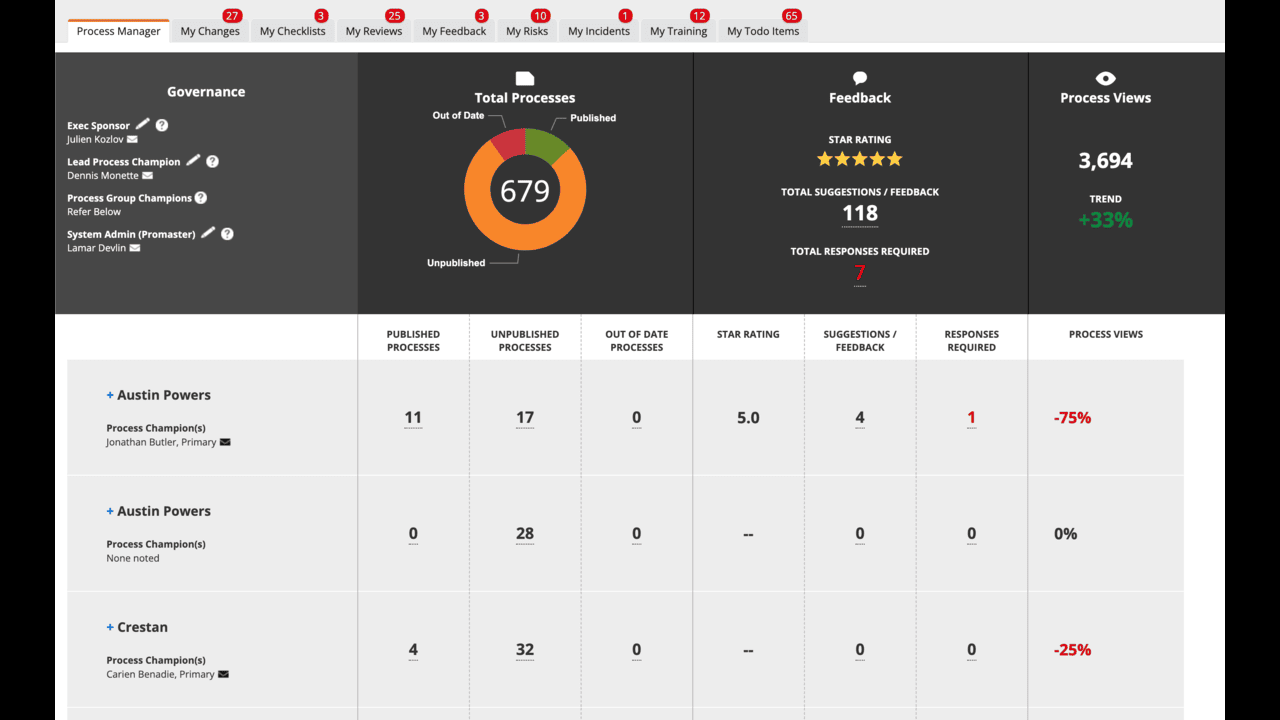The height and width of the screenshot is (720, 1280).
Task: Click the Responses Required column header
Action: point(971,341)
